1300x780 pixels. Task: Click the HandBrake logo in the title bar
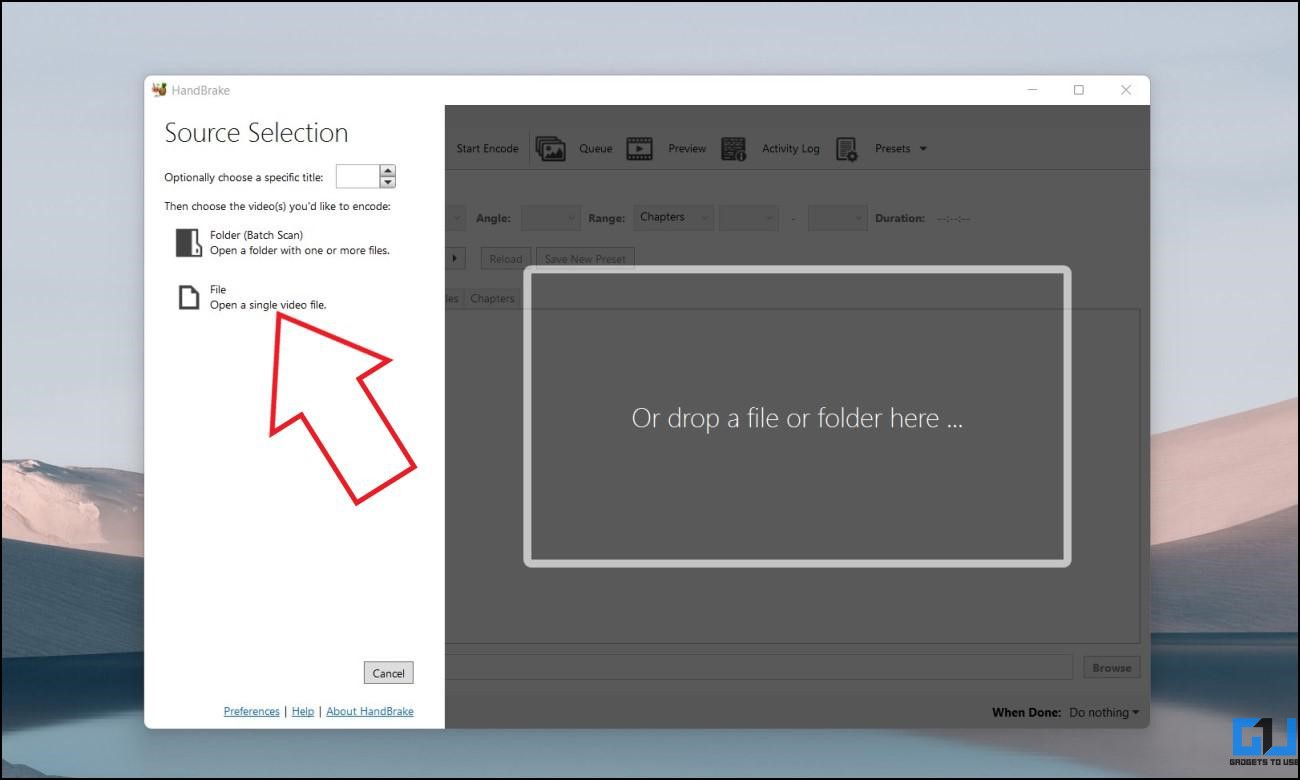159,90
